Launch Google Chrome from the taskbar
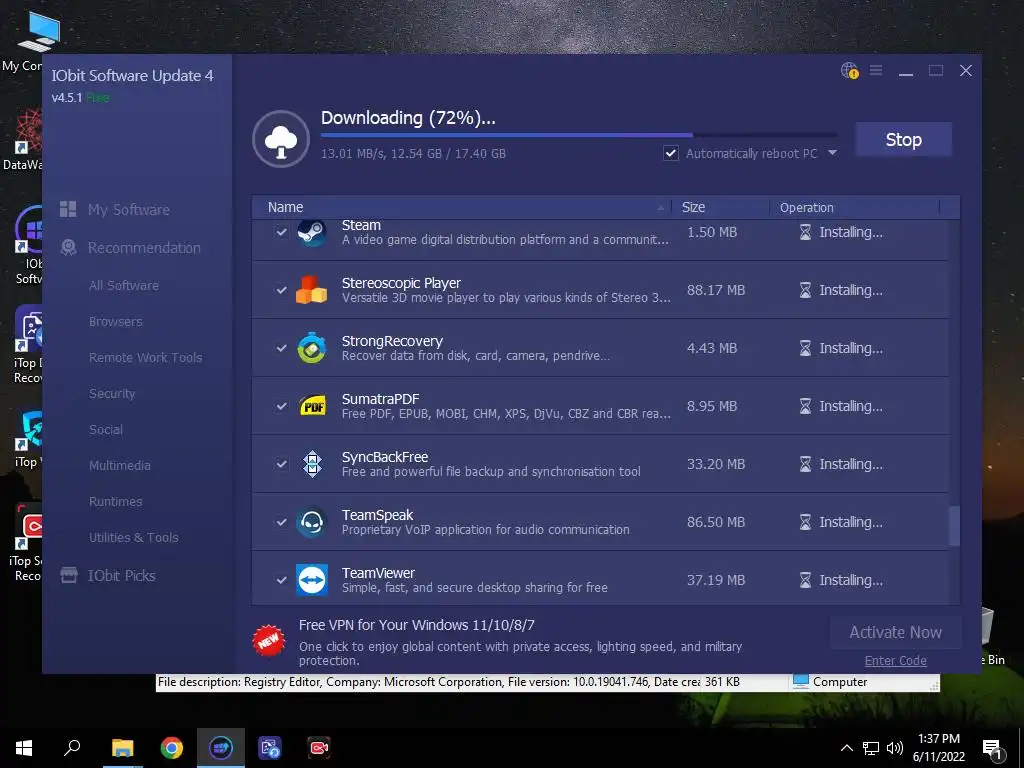Image resolution: width=1024 pixels, height=768 pixels. point(172,748)
